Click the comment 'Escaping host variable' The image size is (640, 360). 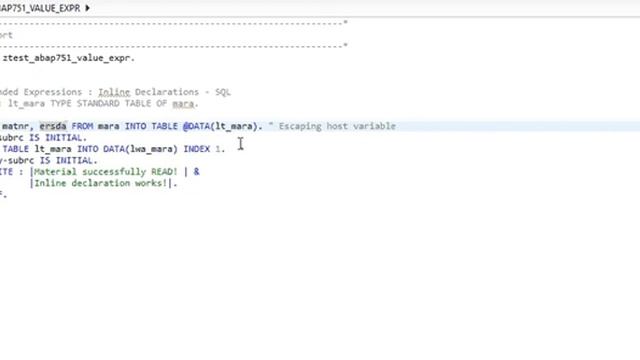[x=337, y=126]
